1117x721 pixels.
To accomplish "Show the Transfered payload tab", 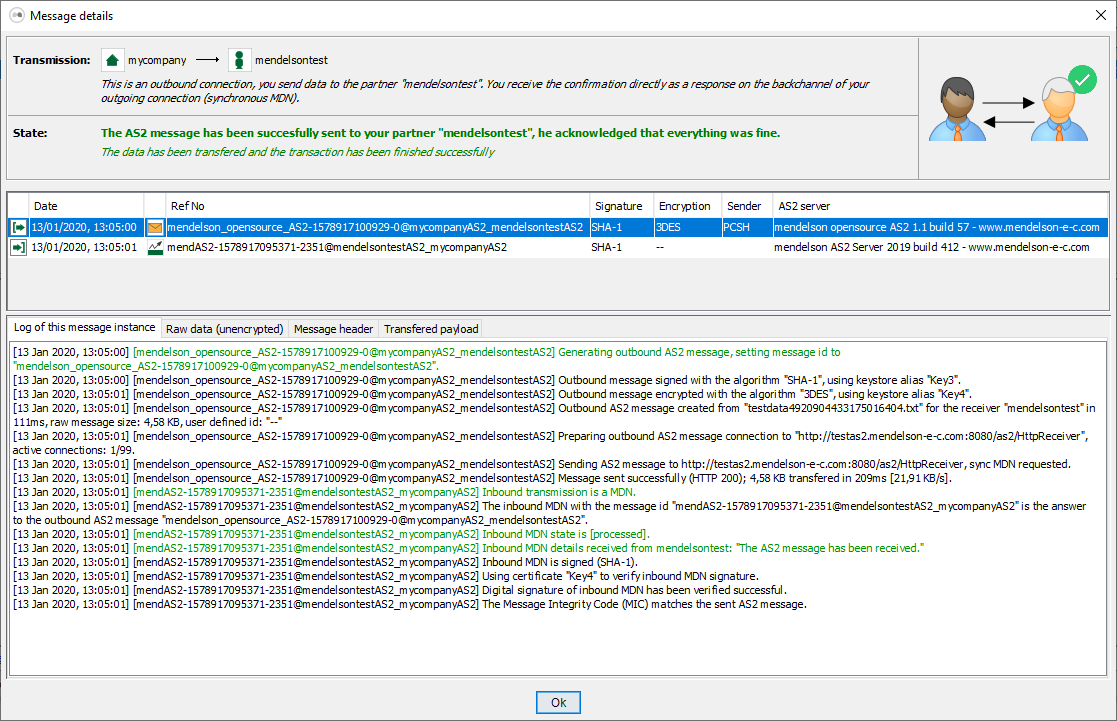I will pos(431,328).
